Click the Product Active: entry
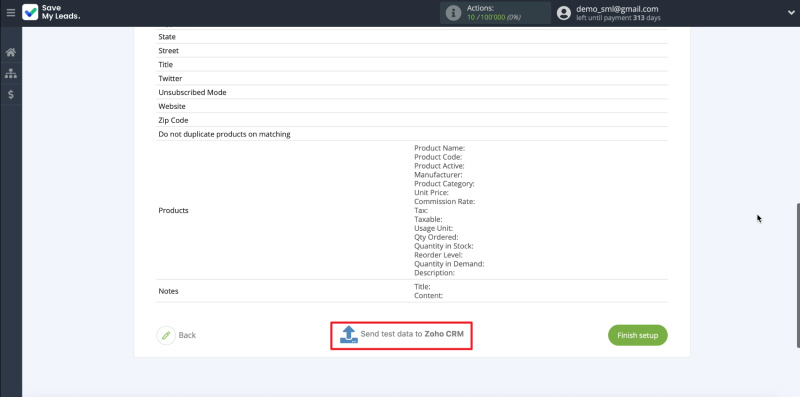The width and height of the screenshot is (800, 397). coord(439,166)
